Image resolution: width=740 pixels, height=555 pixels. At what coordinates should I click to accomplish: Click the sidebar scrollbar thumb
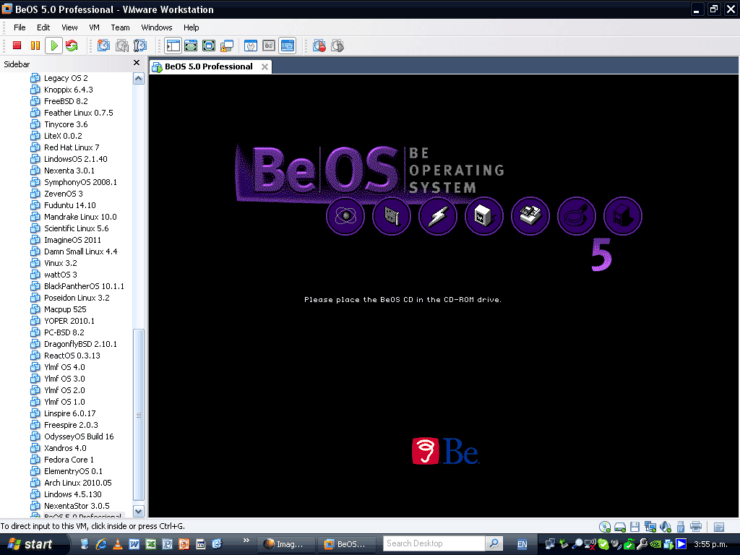pos(138,415)
